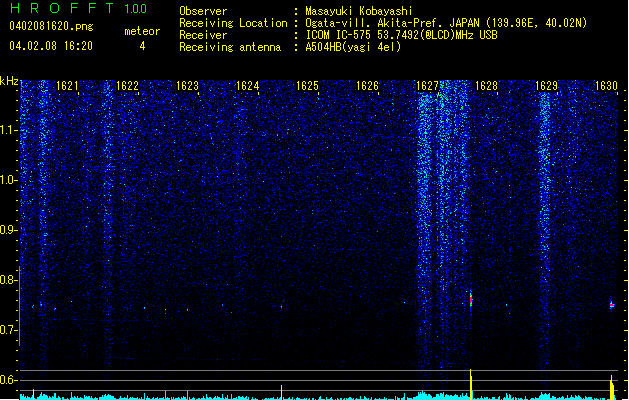Screen dimensions: 629x400
Task: Click the Observer label
Action: coord(203,11)
